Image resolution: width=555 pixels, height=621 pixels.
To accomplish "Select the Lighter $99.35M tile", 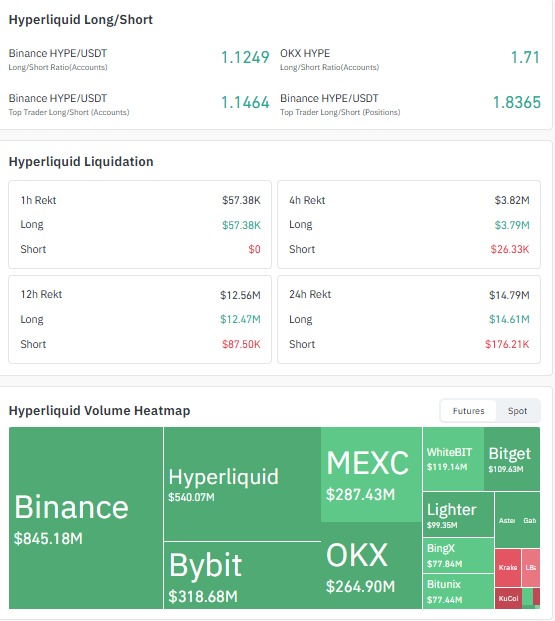I will [458, 514].
